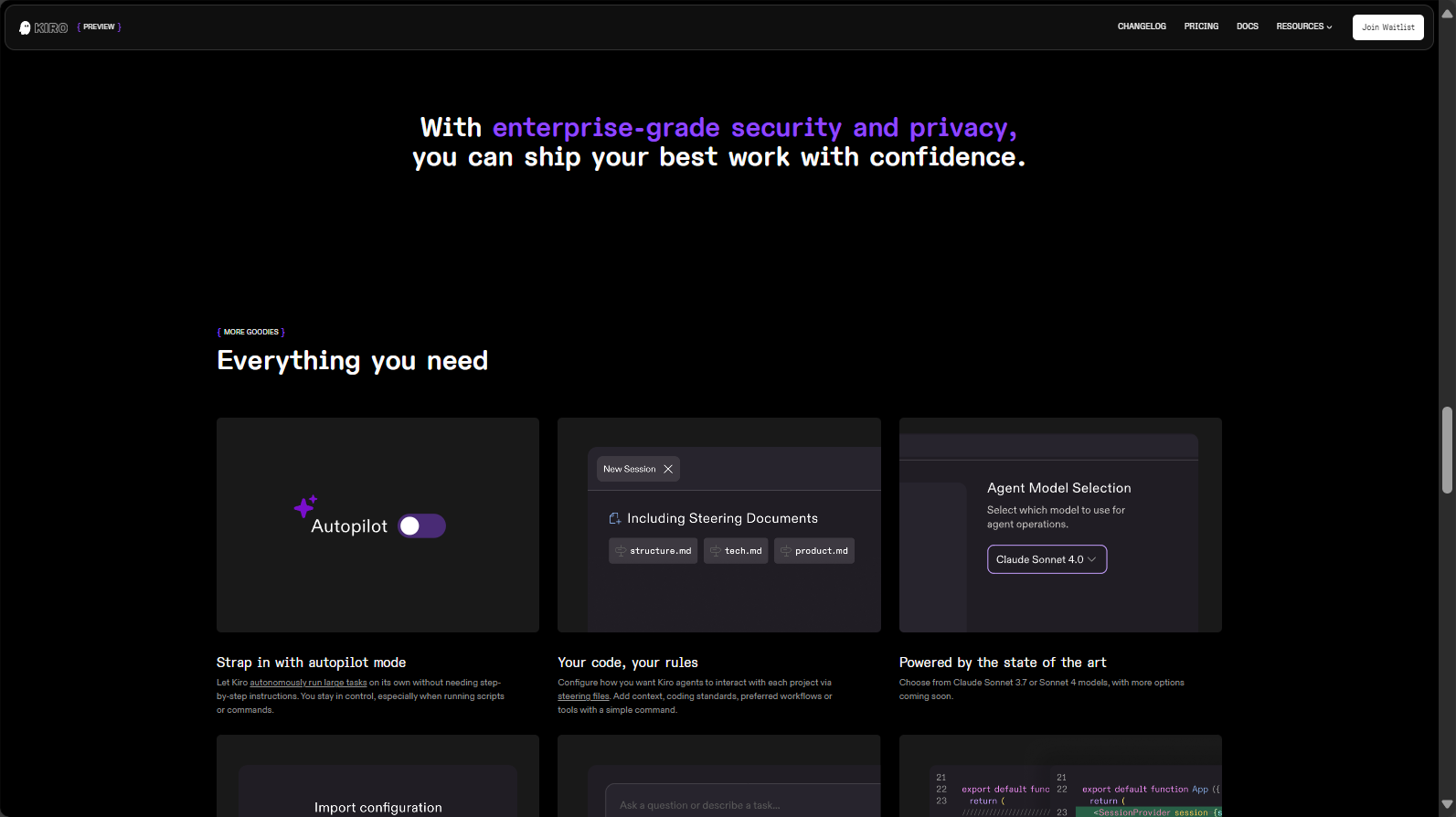Click the Join Waitlist button

1387,27
